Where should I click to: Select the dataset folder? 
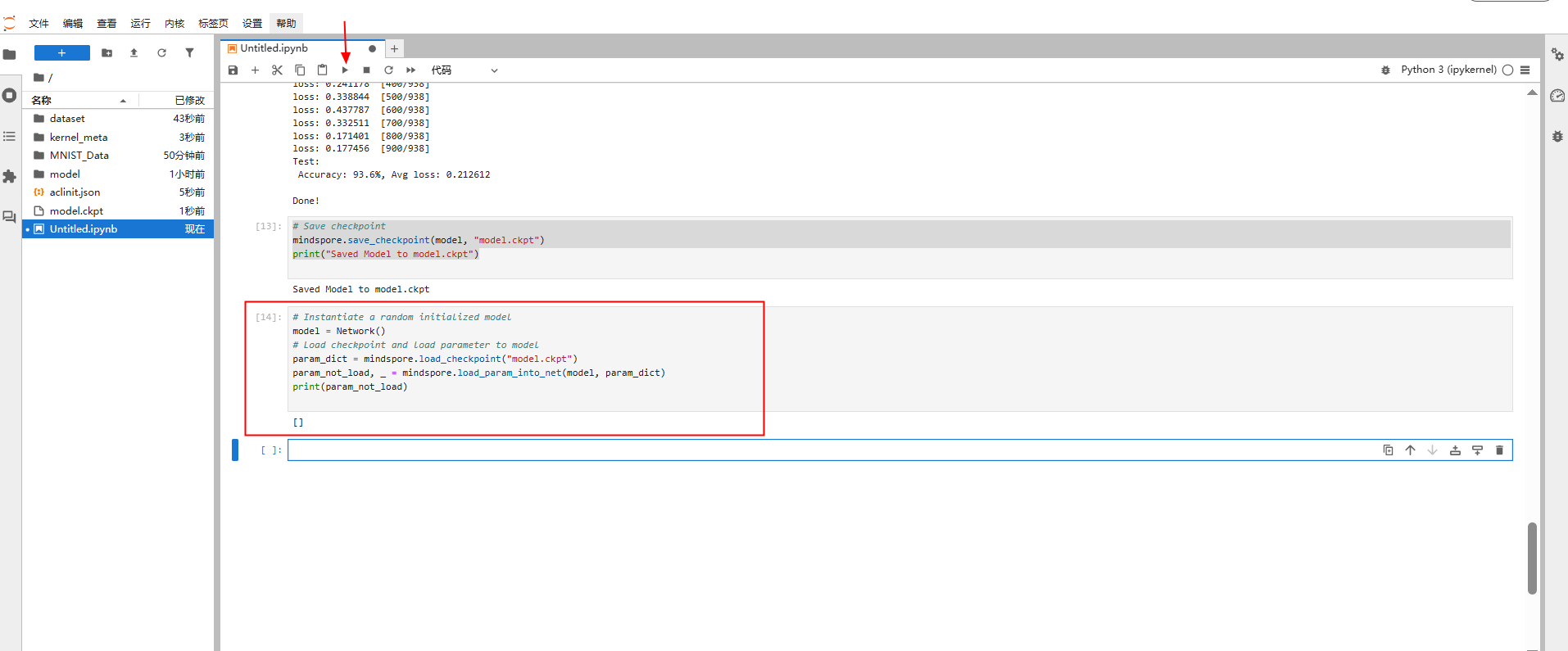pos(118,119)
